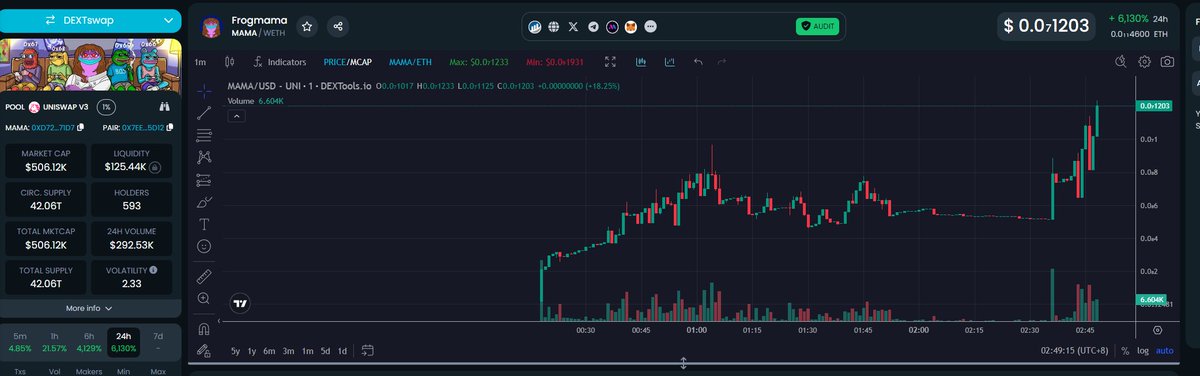Set chart range to 1d
Viewport: 1200px width, 376px height.
tap(342, 351)
